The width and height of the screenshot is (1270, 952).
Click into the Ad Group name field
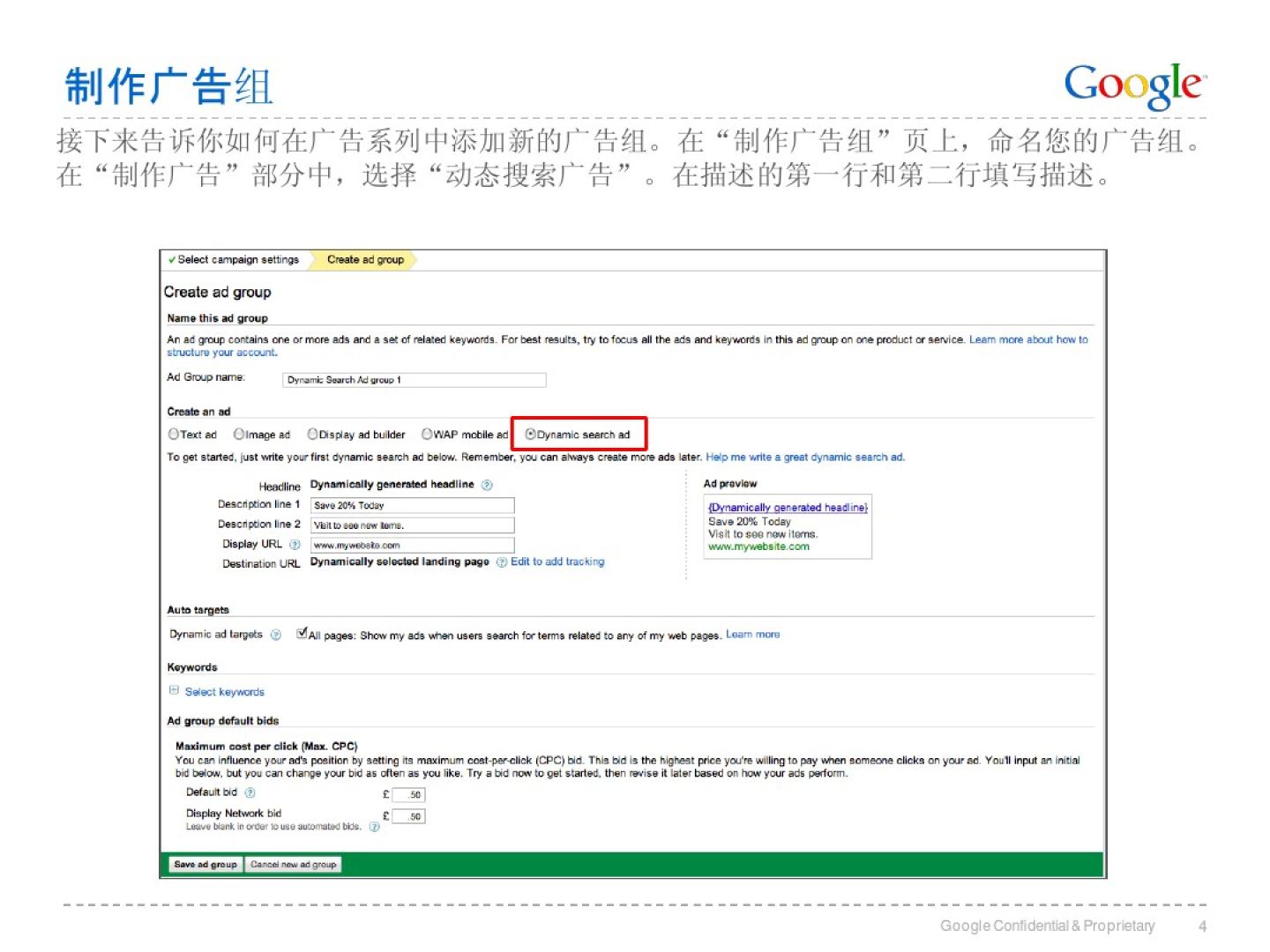(x=414, y=380)
